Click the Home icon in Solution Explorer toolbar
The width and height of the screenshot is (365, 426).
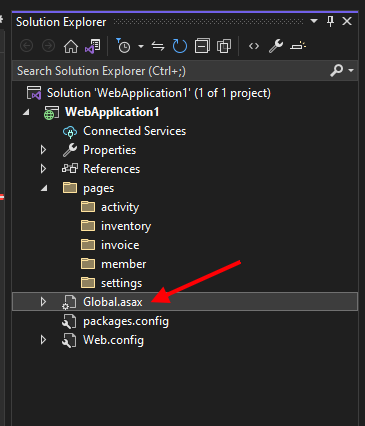71,46
